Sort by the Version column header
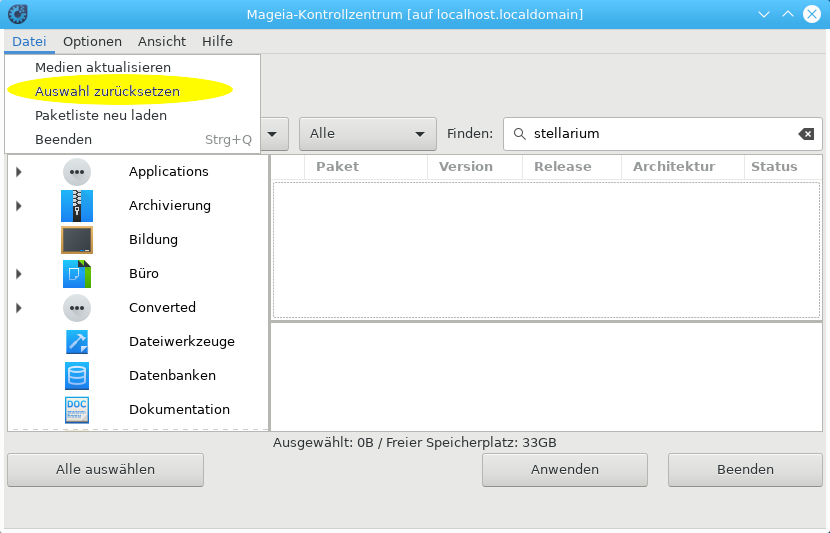 pyautogui.click(x=475, y=167)
